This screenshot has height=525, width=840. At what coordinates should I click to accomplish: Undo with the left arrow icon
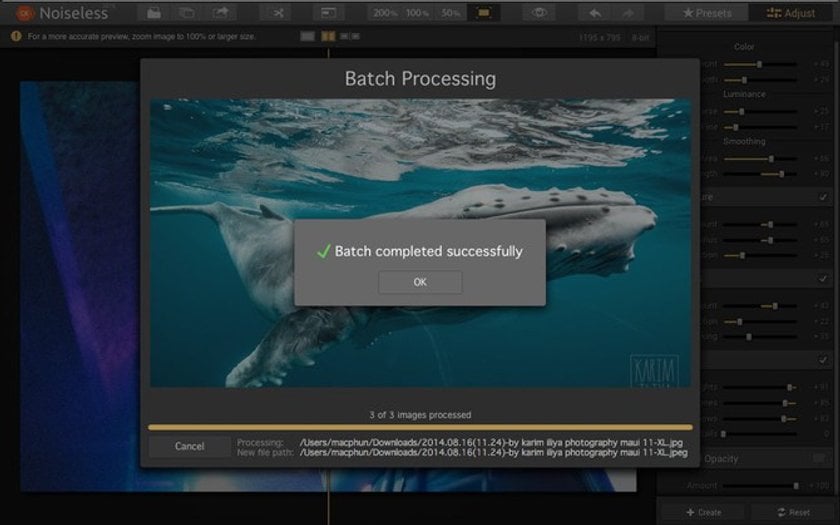pos(595,13)
